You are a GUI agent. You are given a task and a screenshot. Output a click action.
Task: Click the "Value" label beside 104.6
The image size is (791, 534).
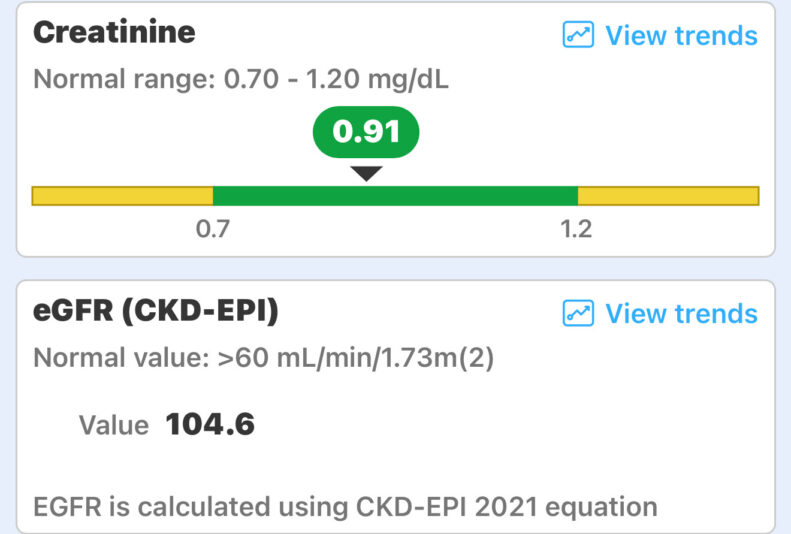click(x=113, y=426)
